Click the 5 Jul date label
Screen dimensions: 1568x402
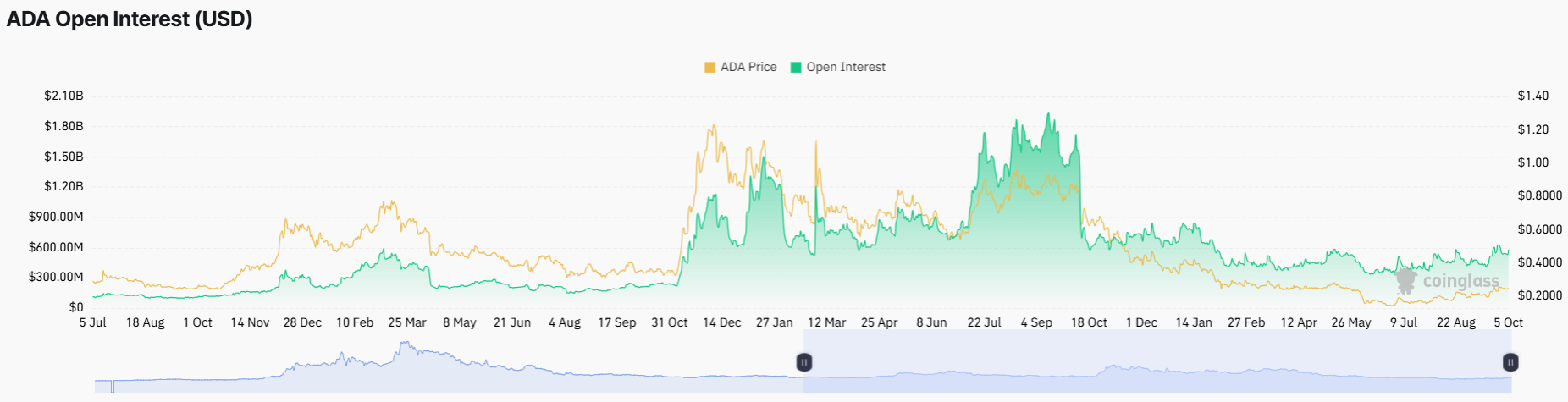(93, 322)
